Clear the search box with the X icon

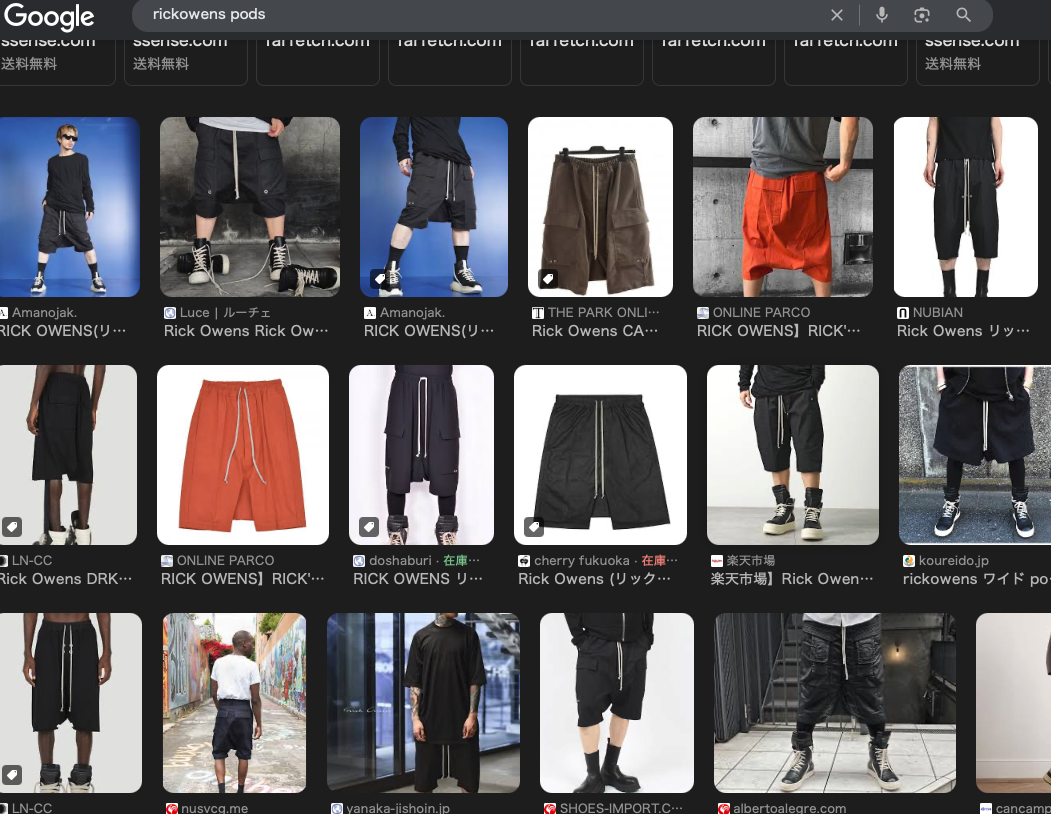click(837, 15)
